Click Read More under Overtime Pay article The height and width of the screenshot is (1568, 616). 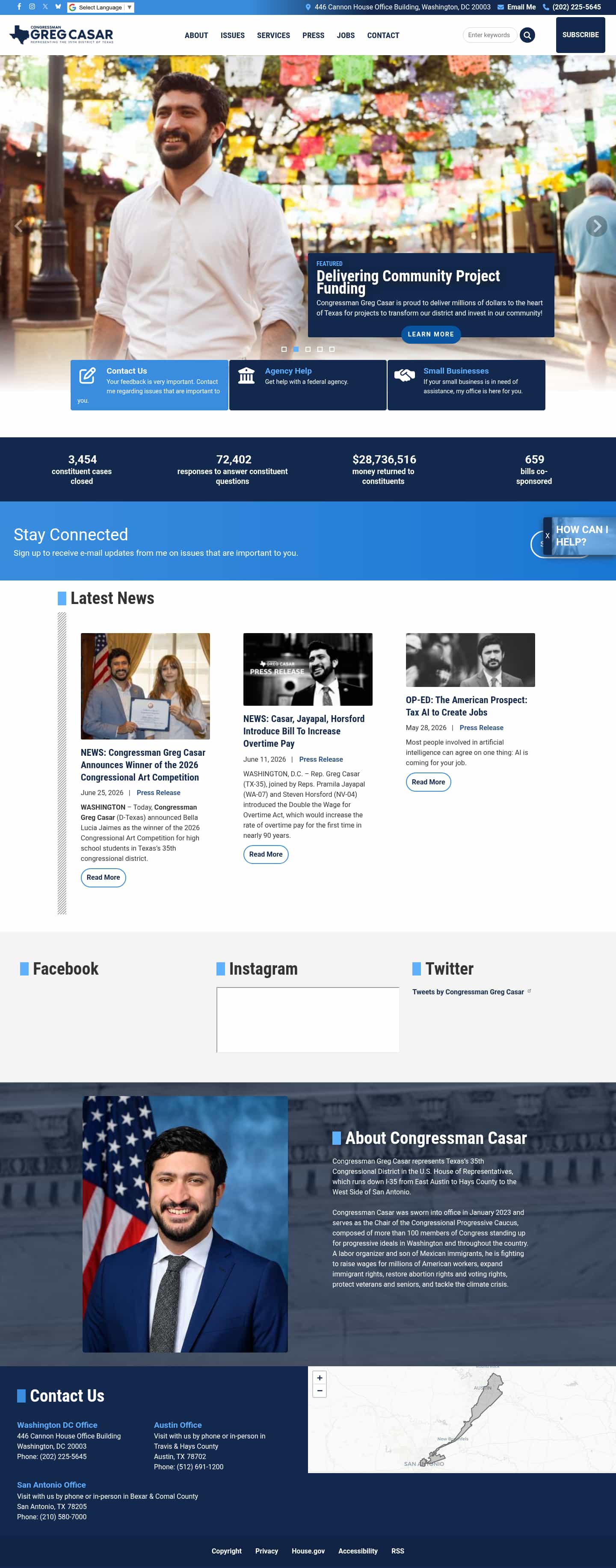pyautogui.click(x=266, y=854)
